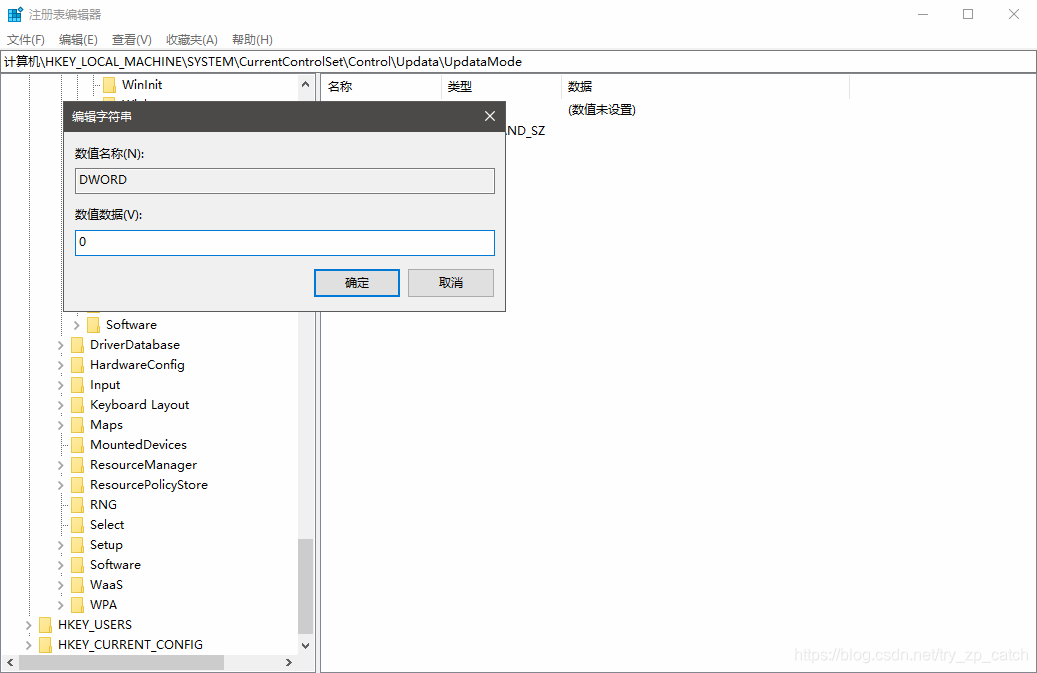Click the MountedDevices folder icon
The image size is (1037, 673).
pyautogui.click(x=77, y=445)
